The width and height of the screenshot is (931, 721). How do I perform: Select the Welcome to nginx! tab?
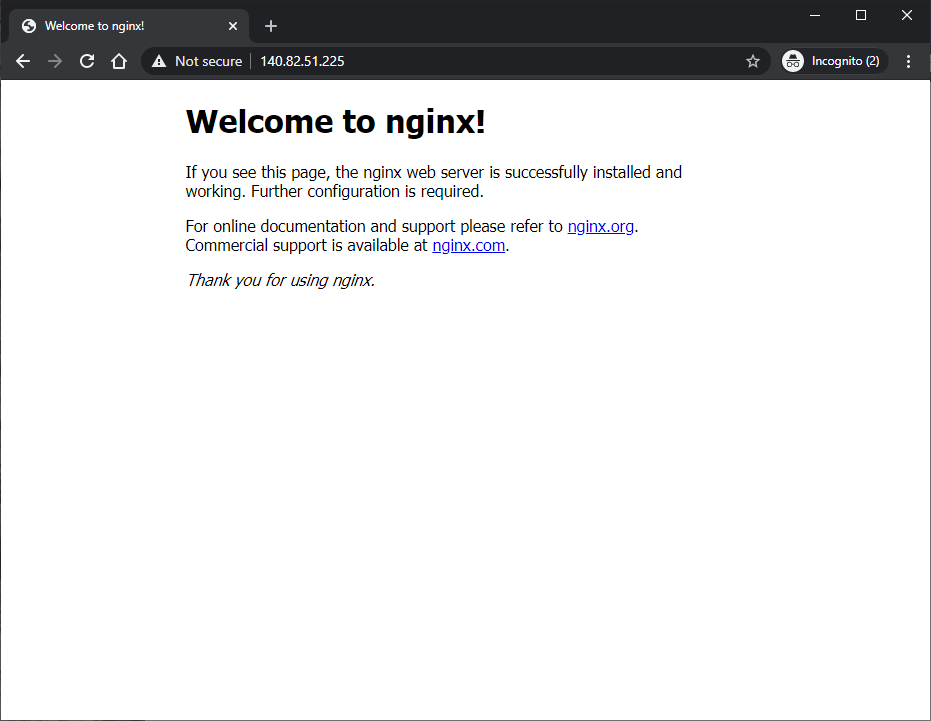pyautogui.click(x=128, y=26)
